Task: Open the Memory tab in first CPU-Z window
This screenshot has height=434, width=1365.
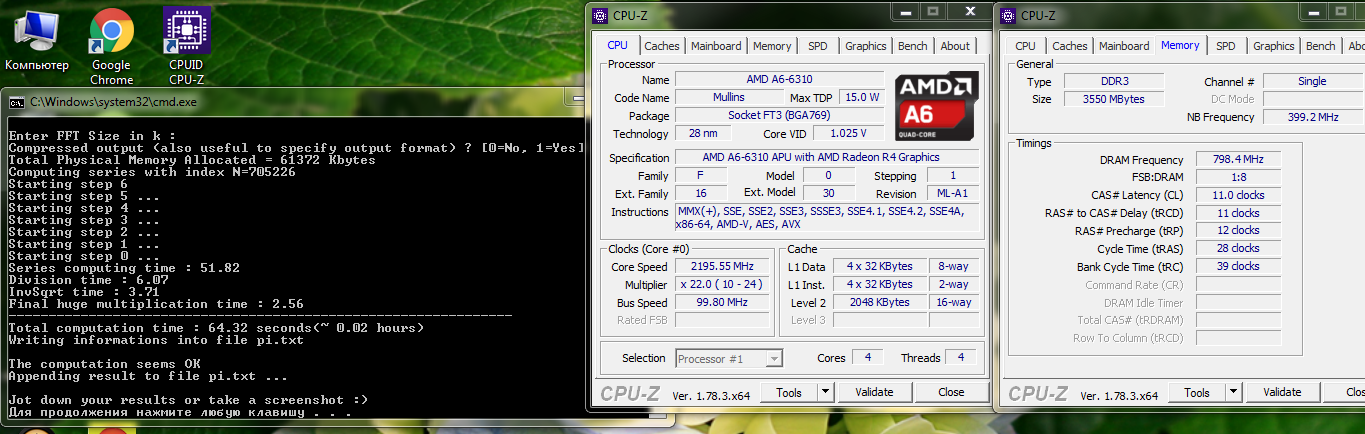Action: coord(772,46)
